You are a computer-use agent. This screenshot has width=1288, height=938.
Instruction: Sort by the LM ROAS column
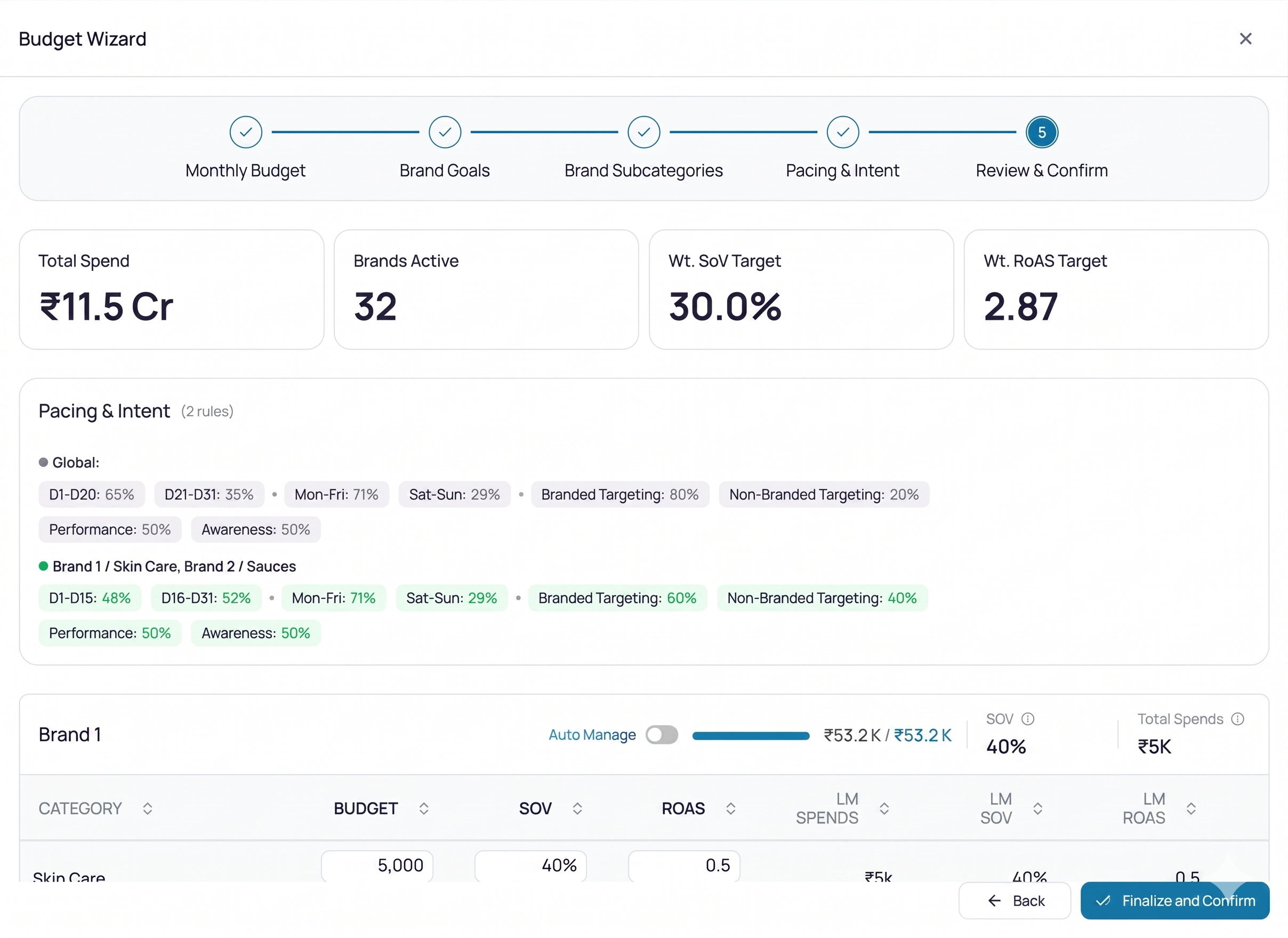click(x=1191, y=808)
